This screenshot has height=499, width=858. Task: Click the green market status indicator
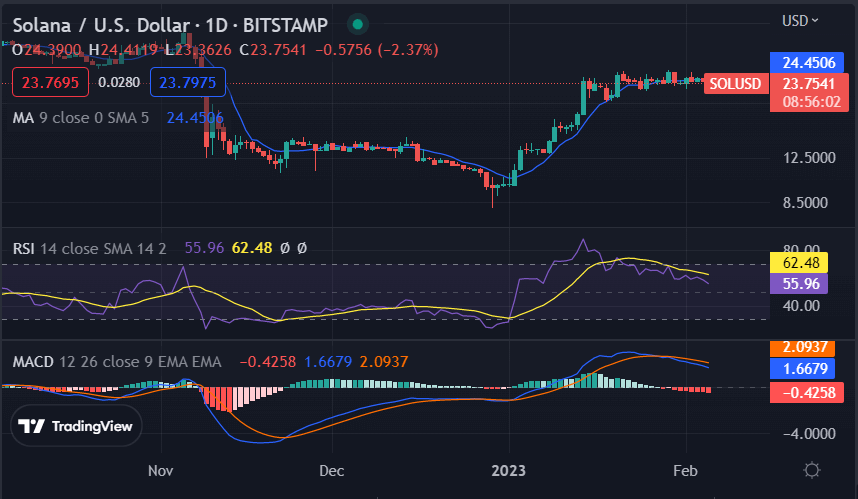pyautogui.click(x=358, y=23)
